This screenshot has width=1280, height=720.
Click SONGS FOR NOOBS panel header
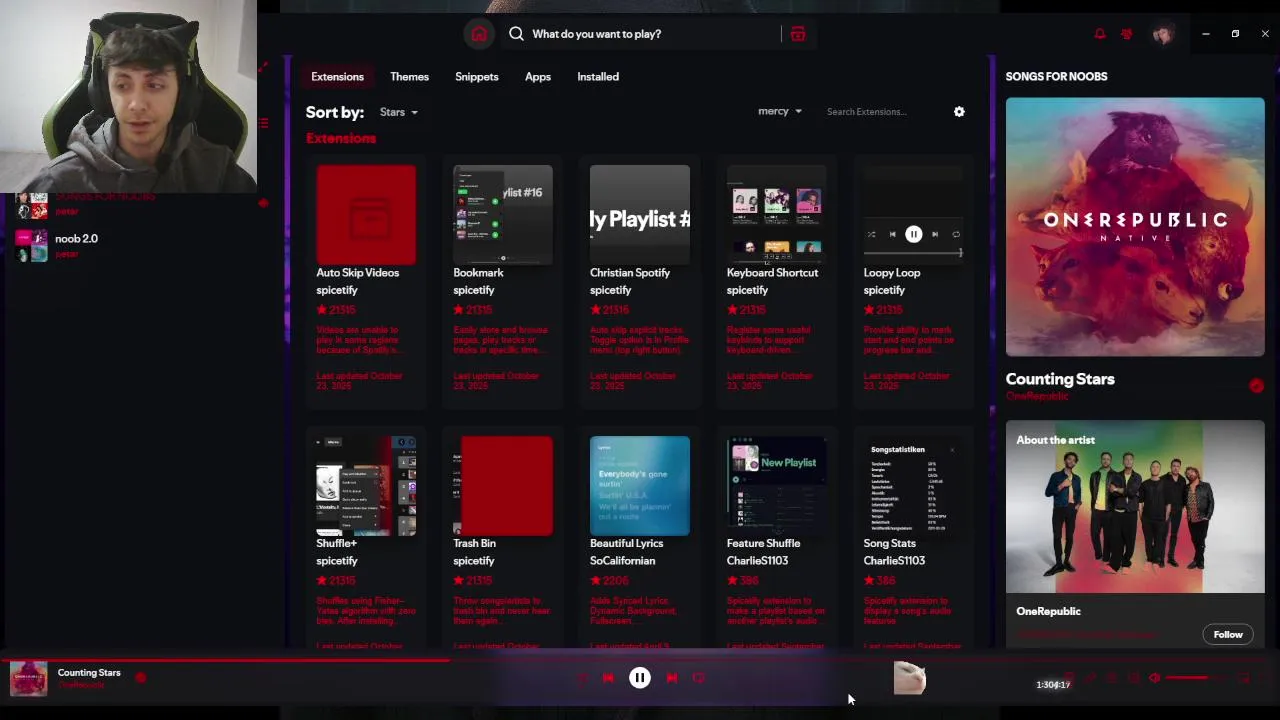coord(1056,76)
